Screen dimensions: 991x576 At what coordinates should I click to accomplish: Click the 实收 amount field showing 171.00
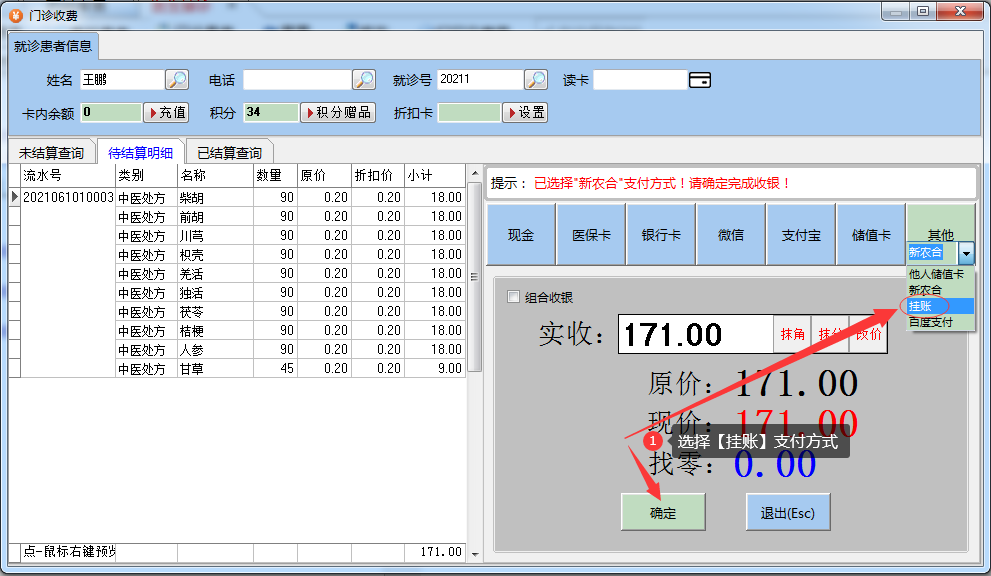695,334
